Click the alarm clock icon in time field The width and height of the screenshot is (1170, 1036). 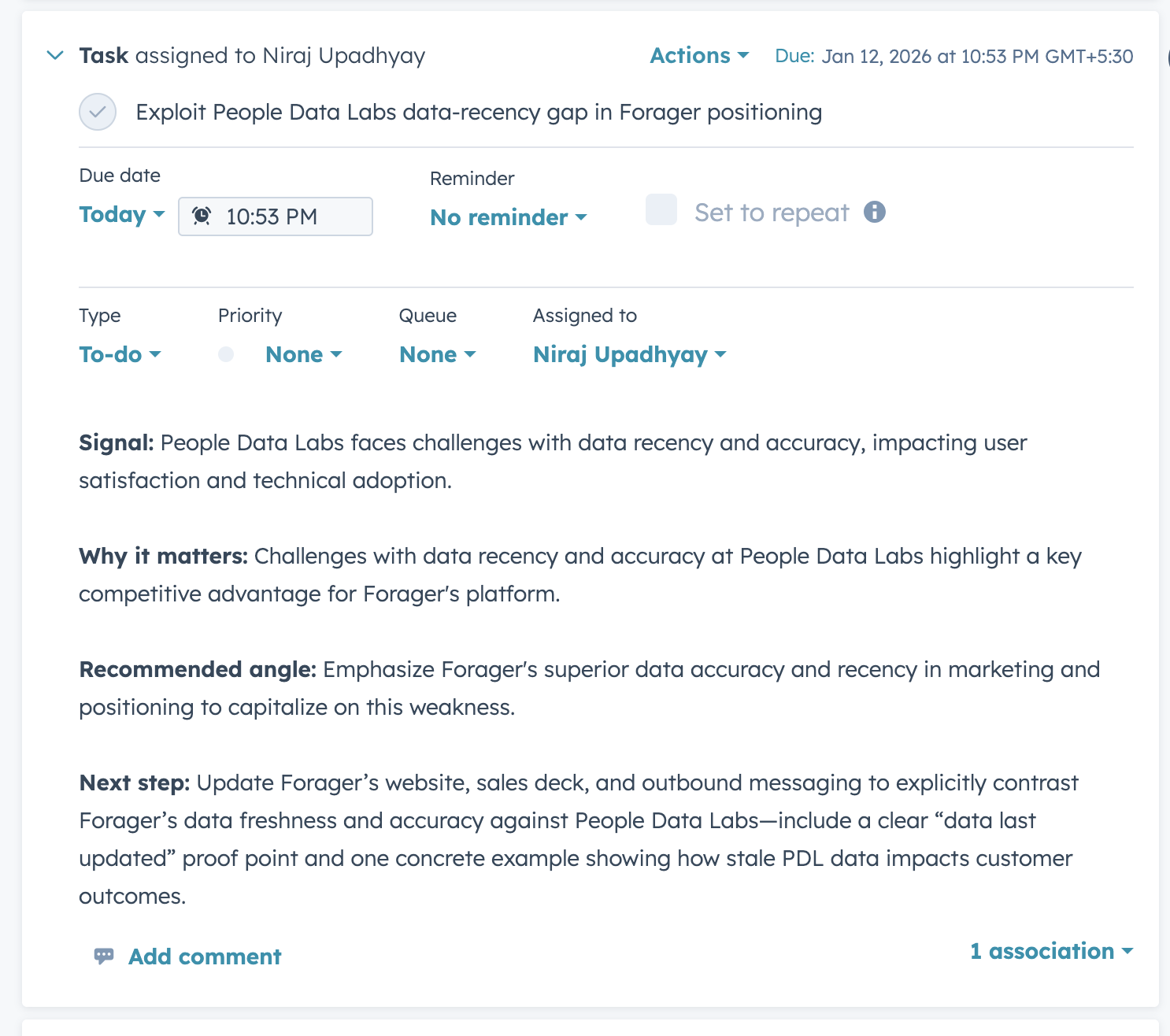(201, 215)
